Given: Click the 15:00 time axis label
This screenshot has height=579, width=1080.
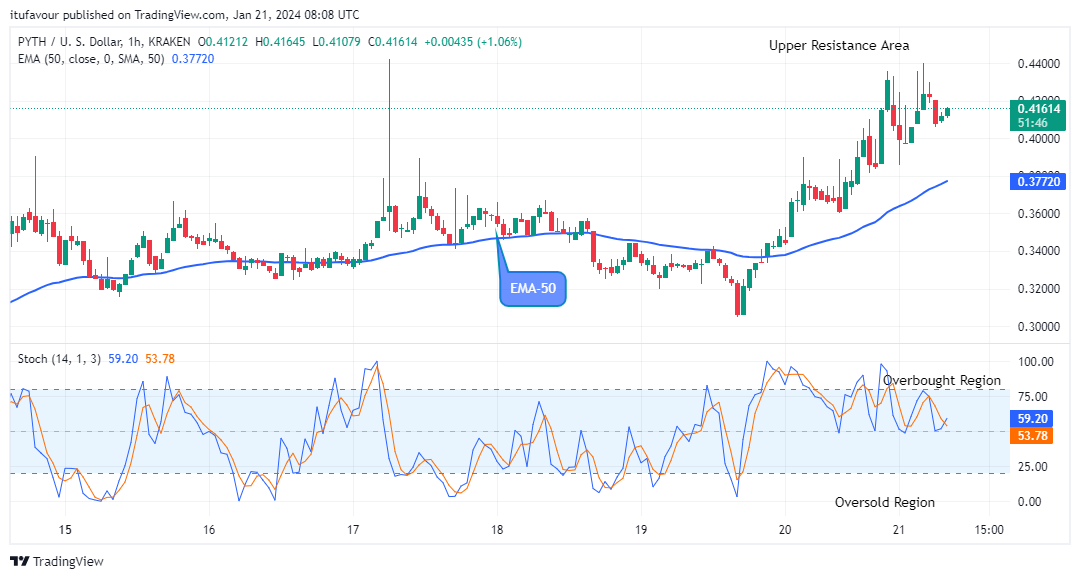Looking at the screenshot, I should click(x=989, y=530).
